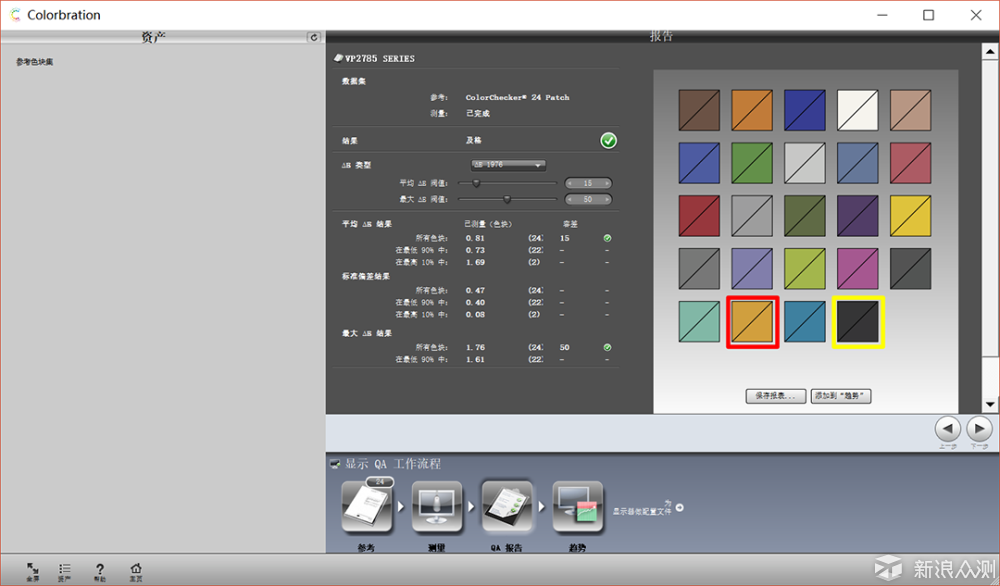Maximize the Colorbration window
Image resolution: width=1000 pixels, height=586 pixels.
coord(929,15)
